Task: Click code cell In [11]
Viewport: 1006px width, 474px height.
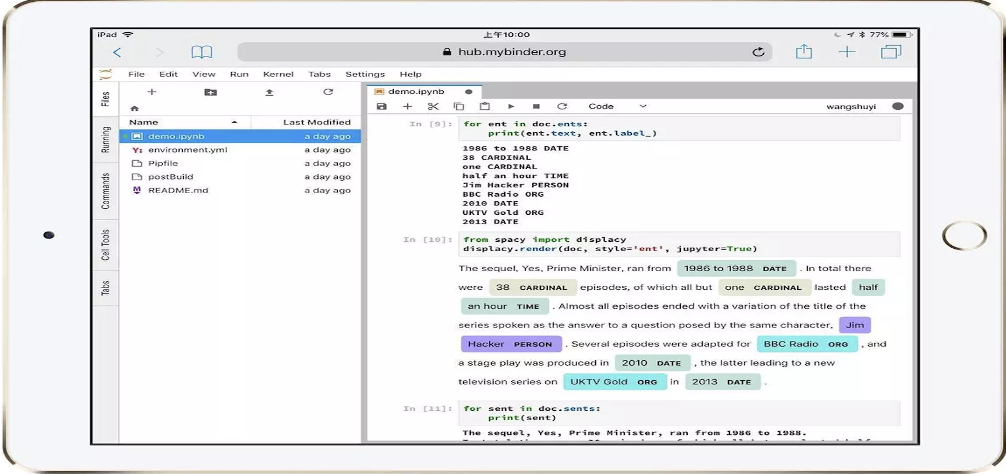Action: (679, 413)
